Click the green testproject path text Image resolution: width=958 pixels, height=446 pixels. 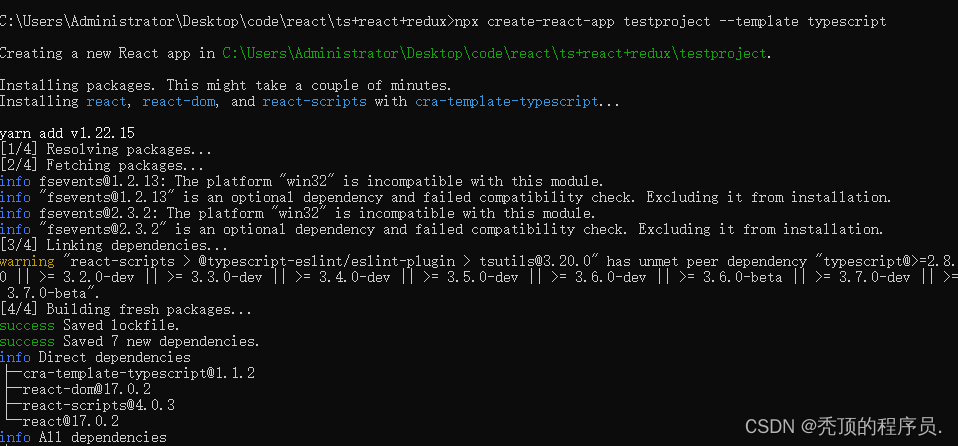[494, 54]
